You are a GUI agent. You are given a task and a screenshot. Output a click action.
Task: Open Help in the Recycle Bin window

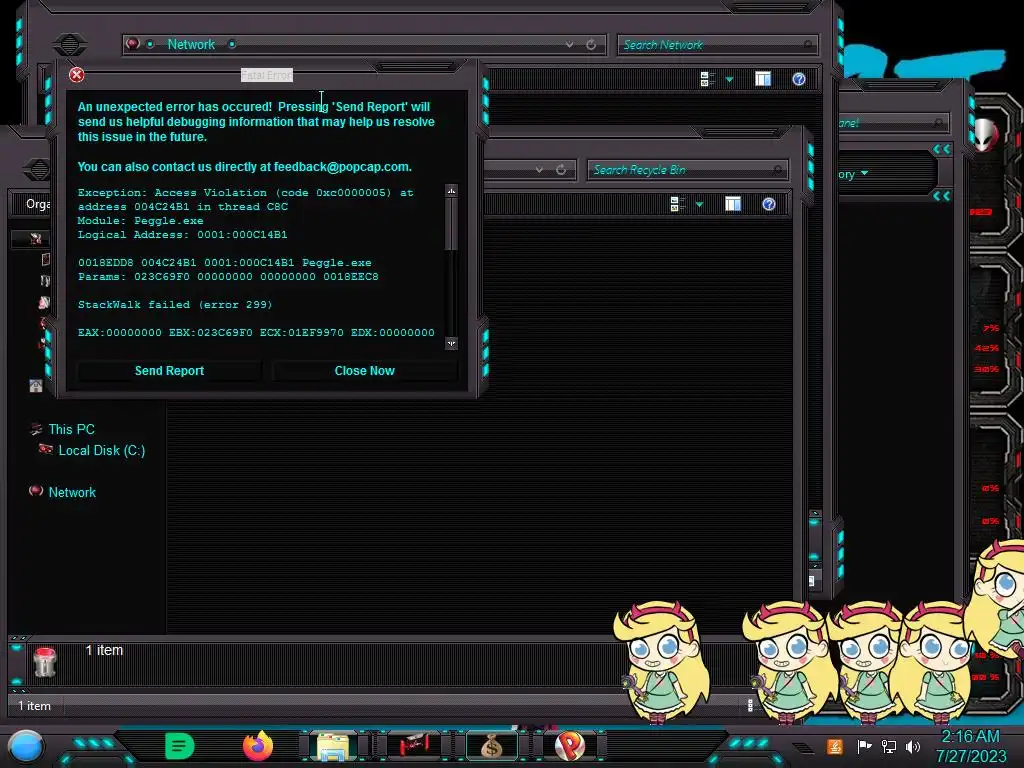769,204
